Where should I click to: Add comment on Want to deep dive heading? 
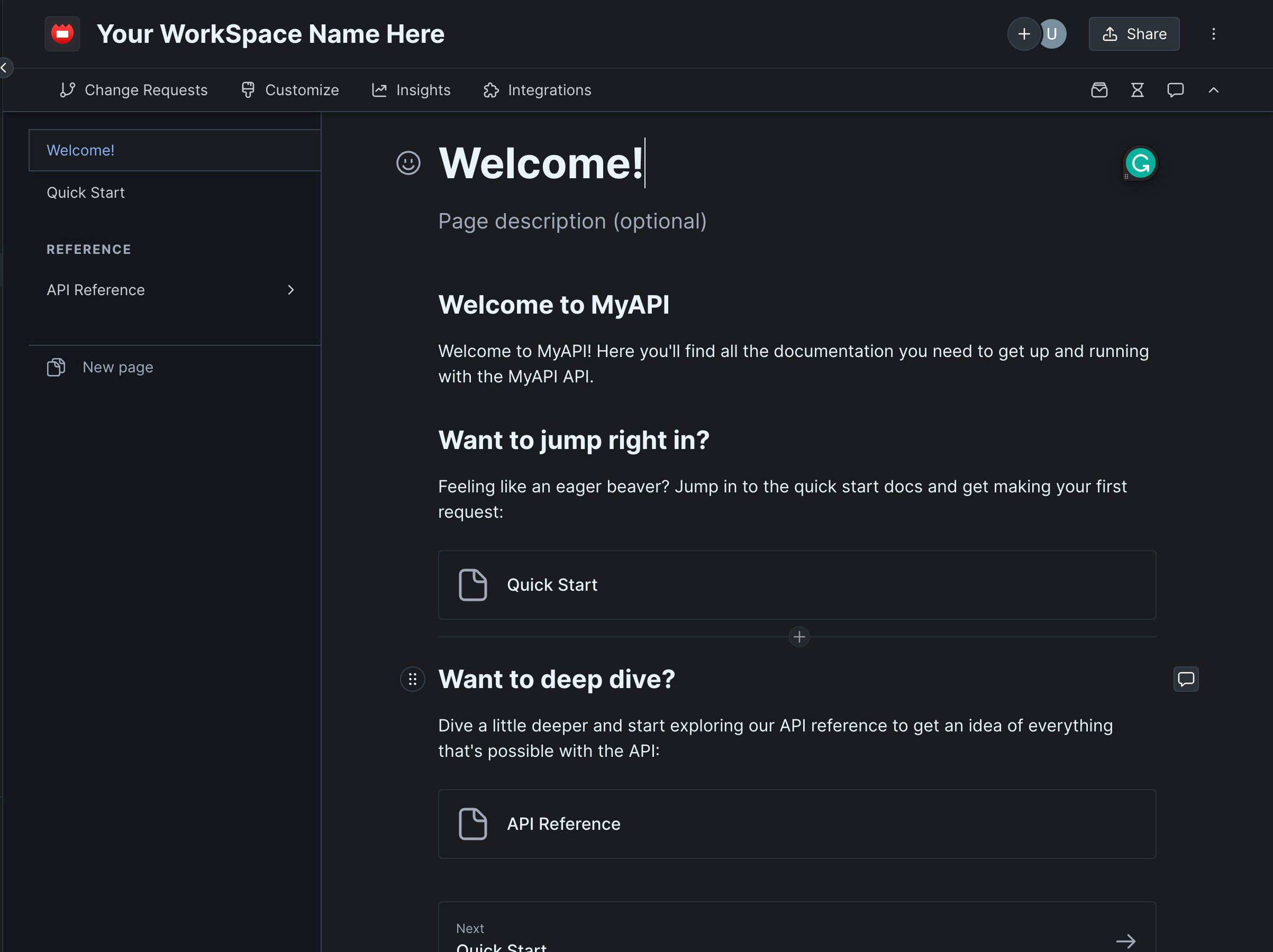[x=1186, y=679]
